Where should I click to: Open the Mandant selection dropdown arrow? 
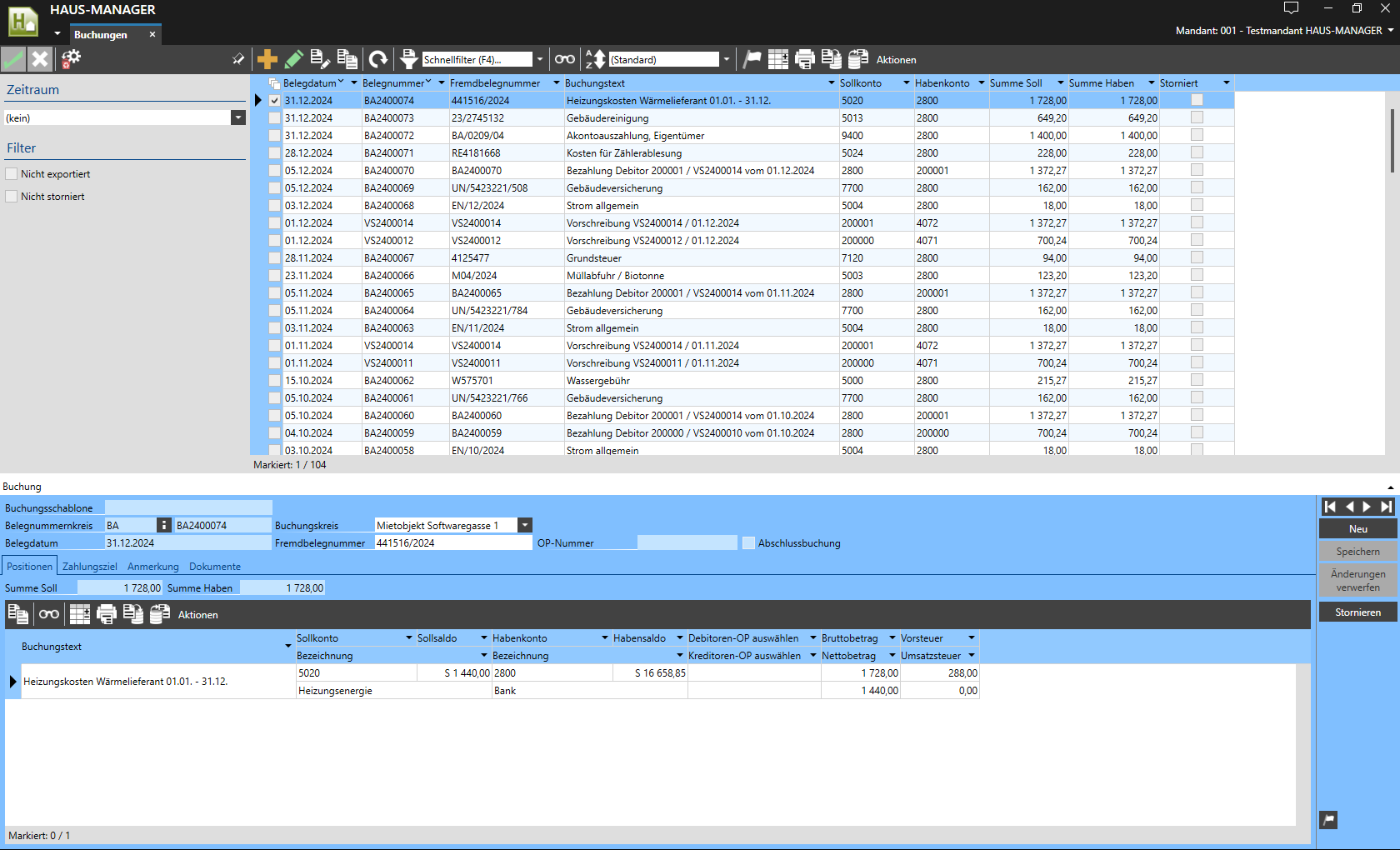click(x=1390, y=31)
